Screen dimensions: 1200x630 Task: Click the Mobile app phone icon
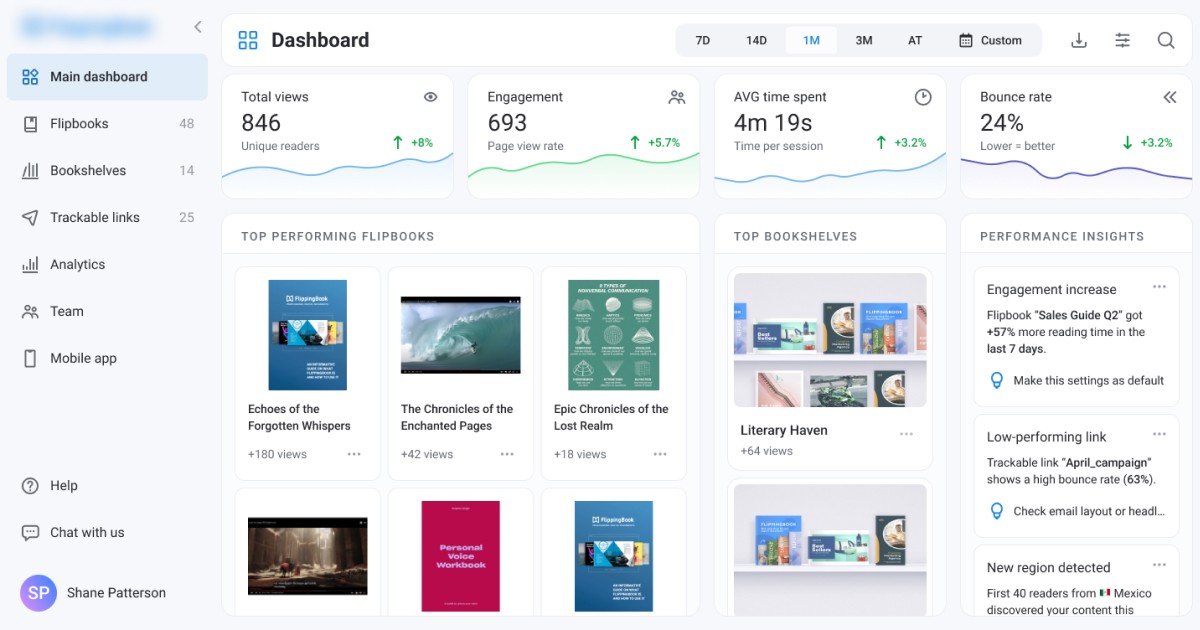coord(30,359)
